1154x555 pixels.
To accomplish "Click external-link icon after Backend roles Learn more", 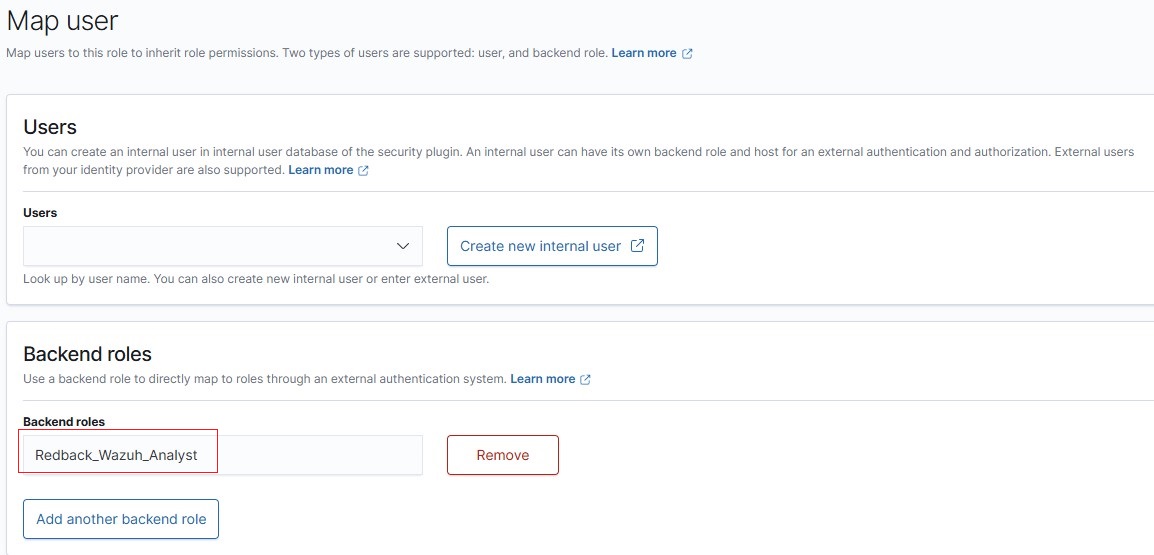I will point(585,379).
